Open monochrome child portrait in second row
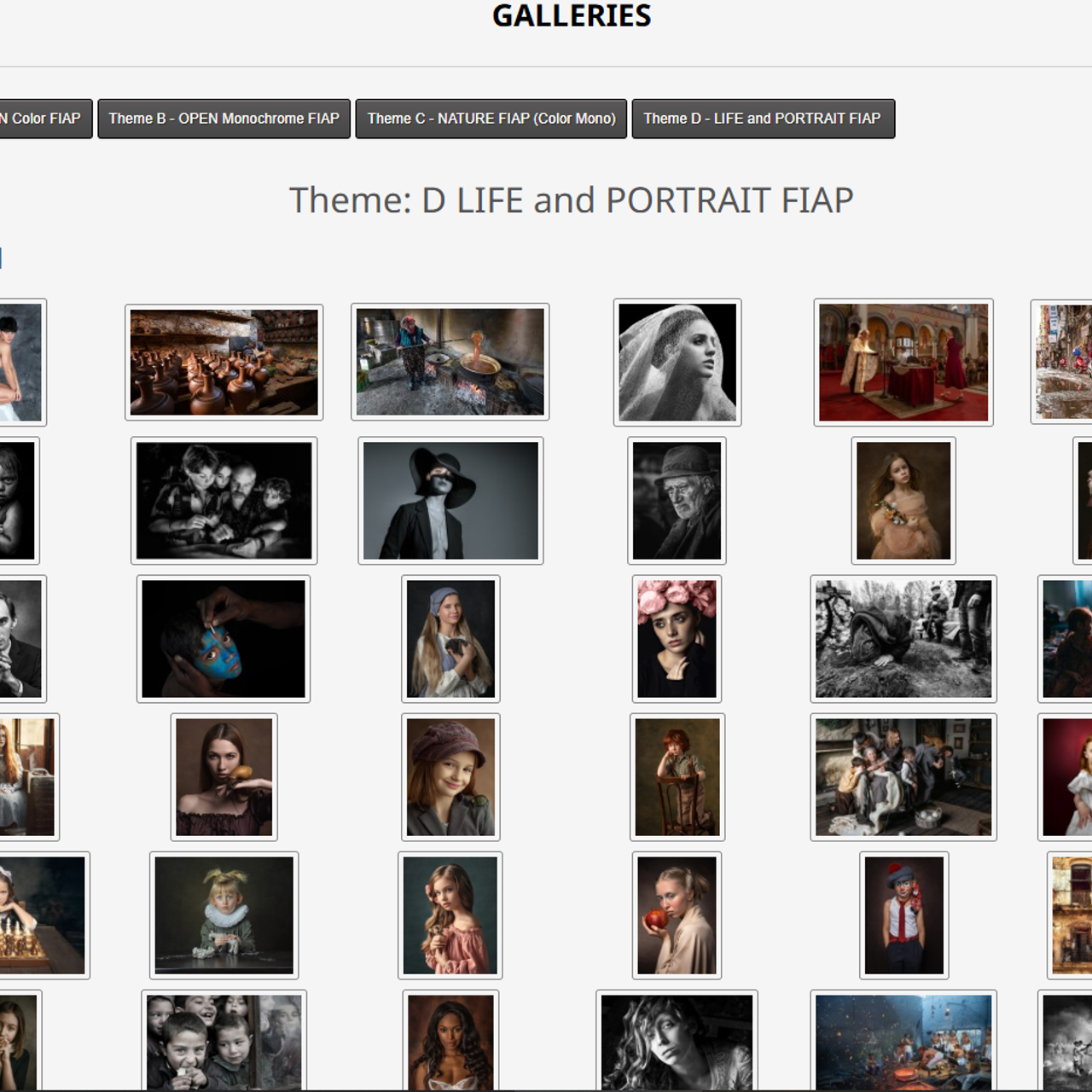The height and width of the screenshot is (1092, 1092). point(18,501)
